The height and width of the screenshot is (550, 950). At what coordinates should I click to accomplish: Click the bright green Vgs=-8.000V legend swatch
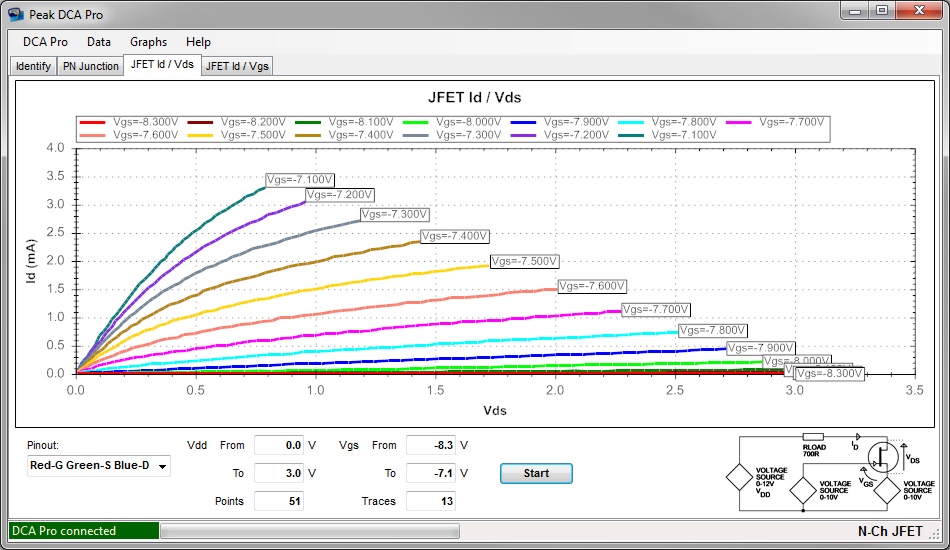point(416,122)
